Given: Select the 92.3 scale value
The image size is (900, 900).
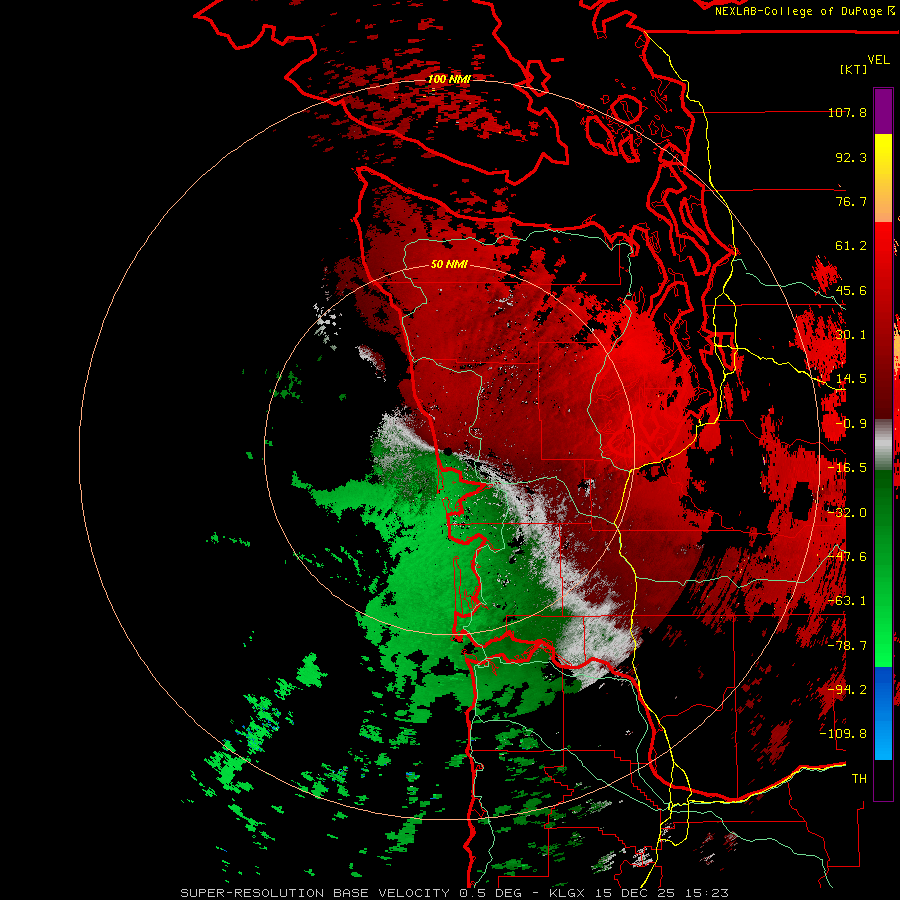Looking at the screenshot, I should 851,157.
